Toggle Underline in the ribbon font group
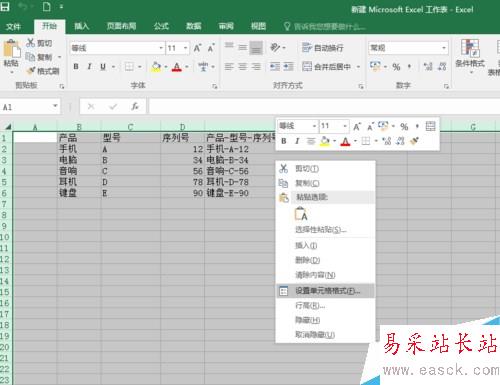Viewport: 500px width, 385px height. click(103, 67)
